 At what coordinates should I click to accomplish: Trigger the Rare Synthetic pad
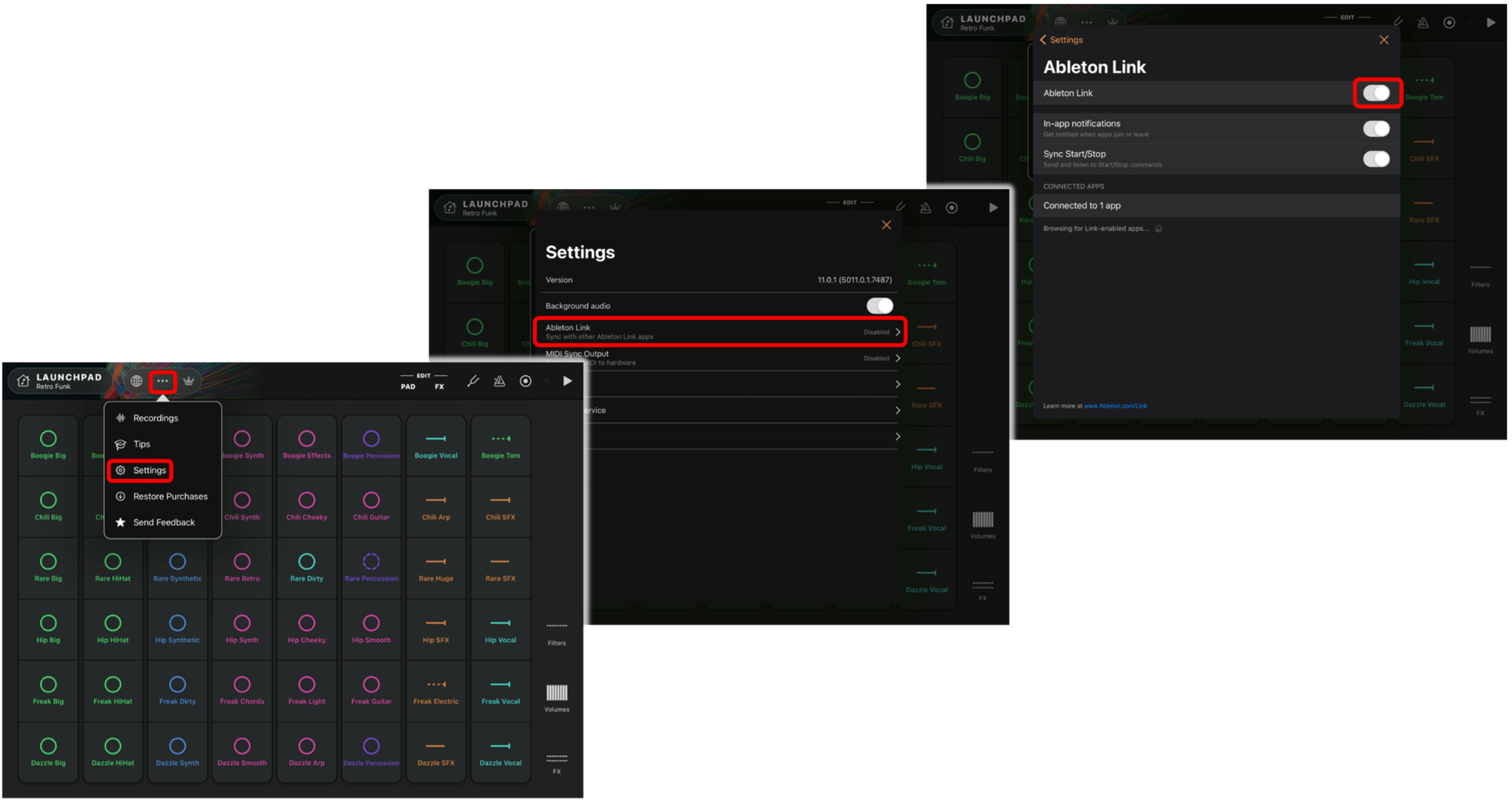(x=177, y=569)
